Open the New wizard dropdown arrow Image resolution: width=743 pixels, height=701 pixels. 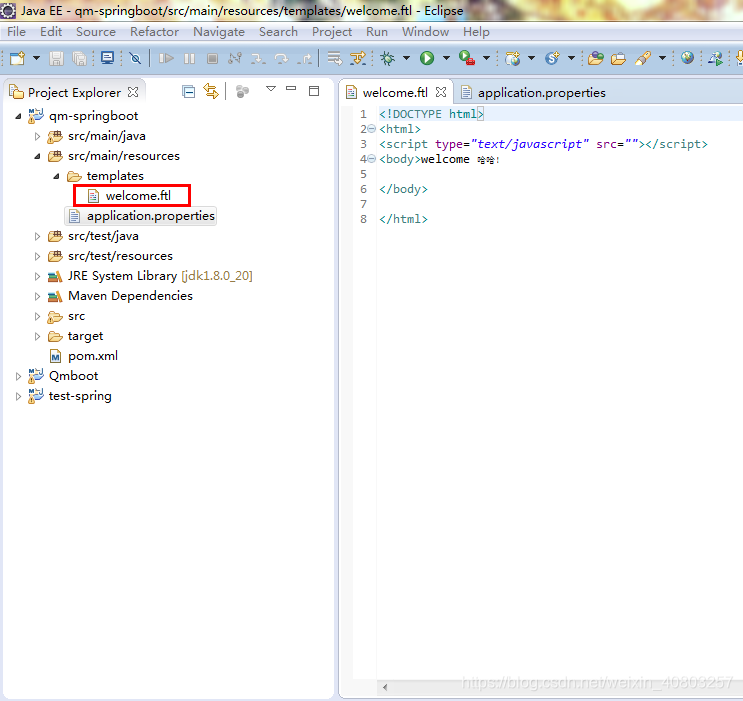tap(36, 58)
